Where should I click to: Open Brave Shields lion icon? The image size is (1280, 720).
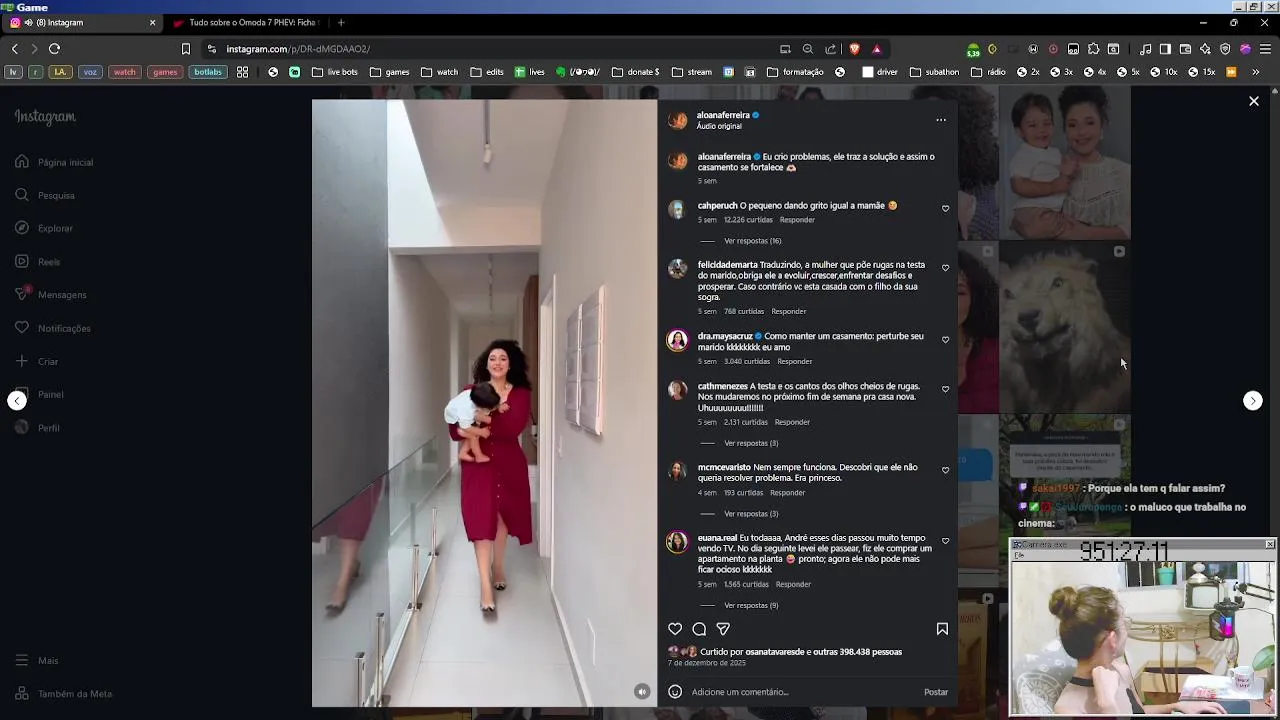tap(854, 49)
